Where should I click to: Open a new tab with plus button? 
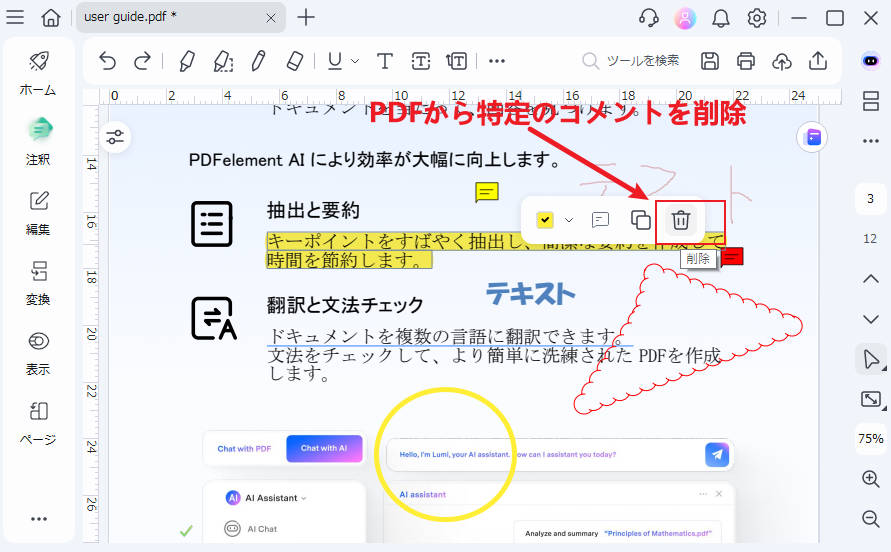click(x=306, y=18)
